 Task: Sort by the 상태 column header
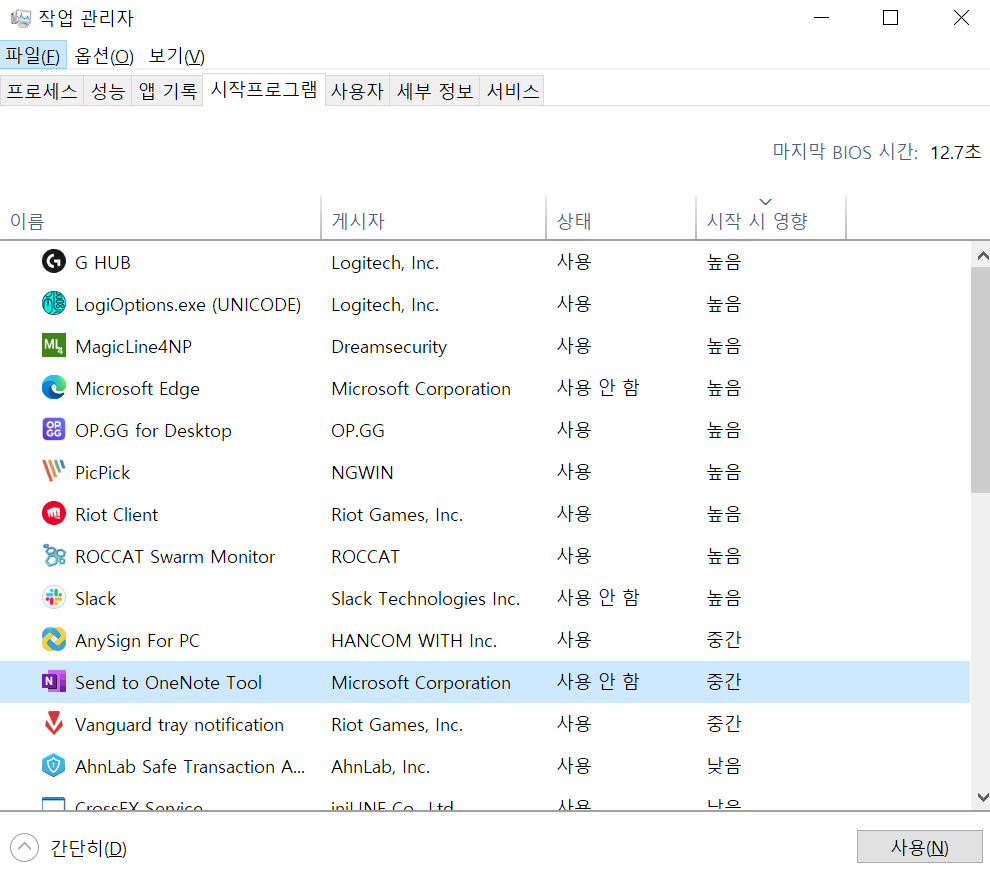click(621, 218)
